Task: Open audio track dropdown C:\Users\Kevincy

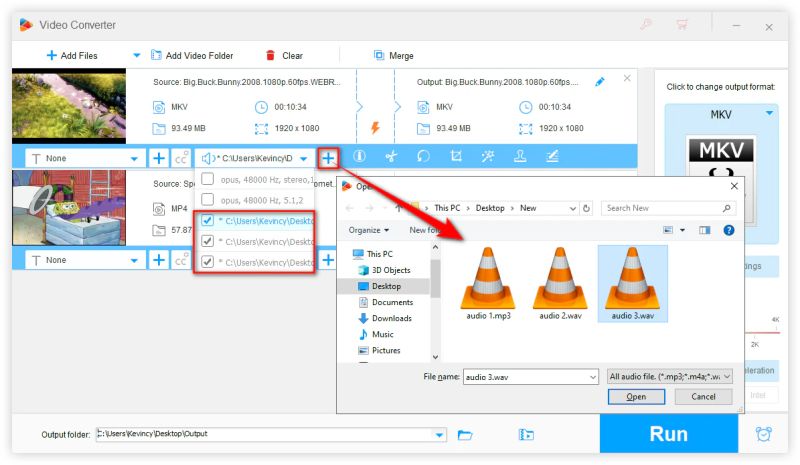Action: point(254,158)
